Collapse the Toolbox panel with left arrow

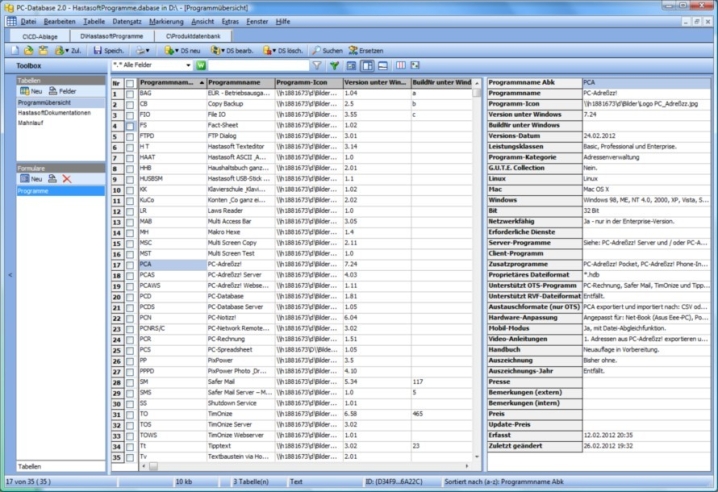point(11,273)
